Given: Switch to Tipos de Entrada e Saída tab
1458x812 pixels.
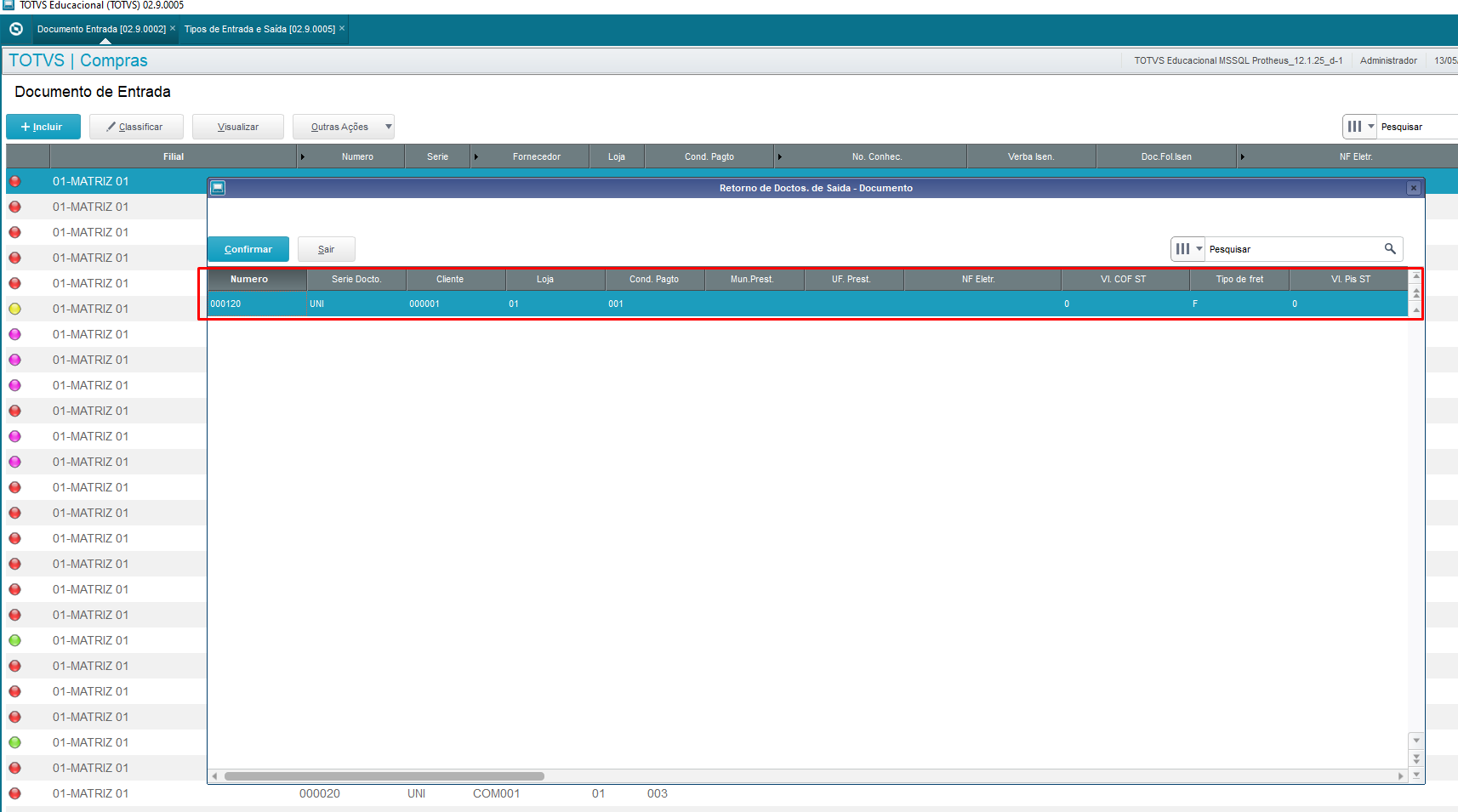Looking at the screenshot, I should click(x=259, y=29).
